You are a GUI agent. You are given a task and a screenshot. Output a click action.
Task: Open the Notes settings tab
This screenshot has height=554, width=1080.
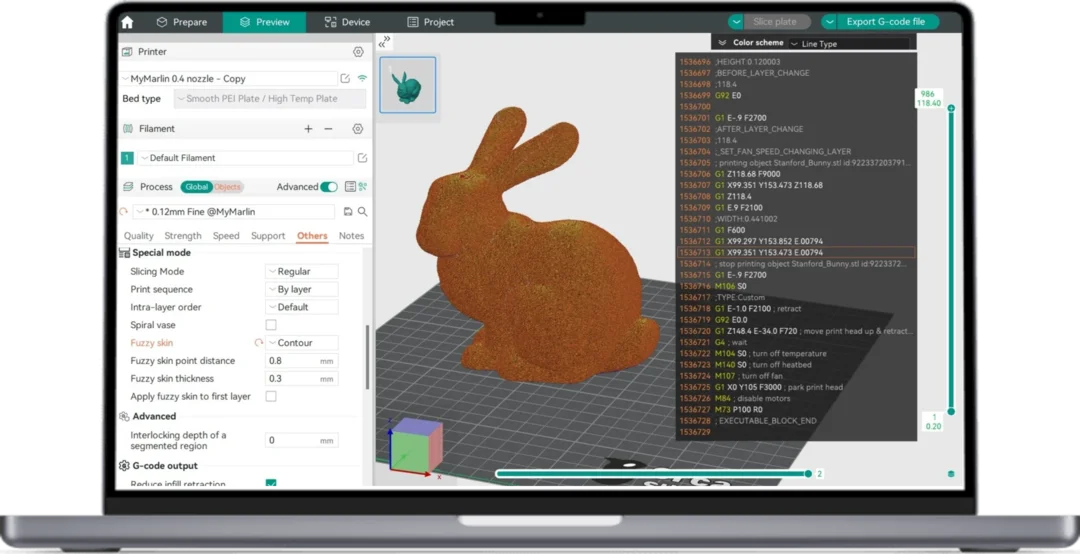(351, 236)
